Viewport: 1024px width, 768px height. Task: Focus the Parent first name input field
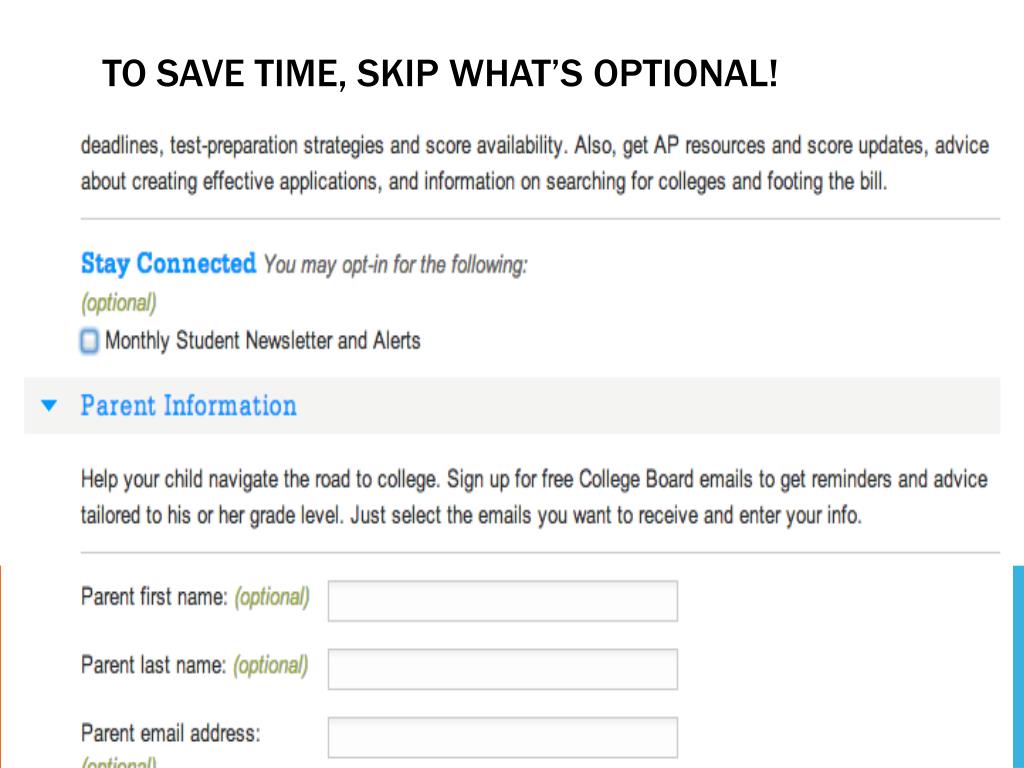502,601
